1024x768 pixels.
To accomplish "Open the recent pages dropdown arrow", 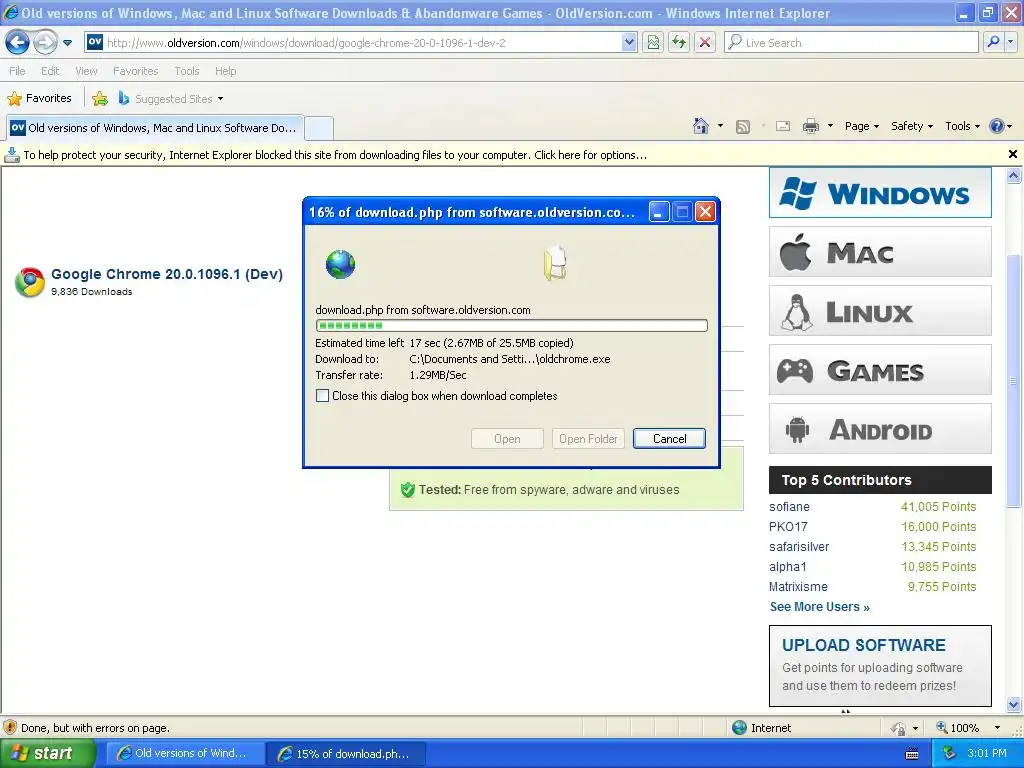I will tap(67, 43).
